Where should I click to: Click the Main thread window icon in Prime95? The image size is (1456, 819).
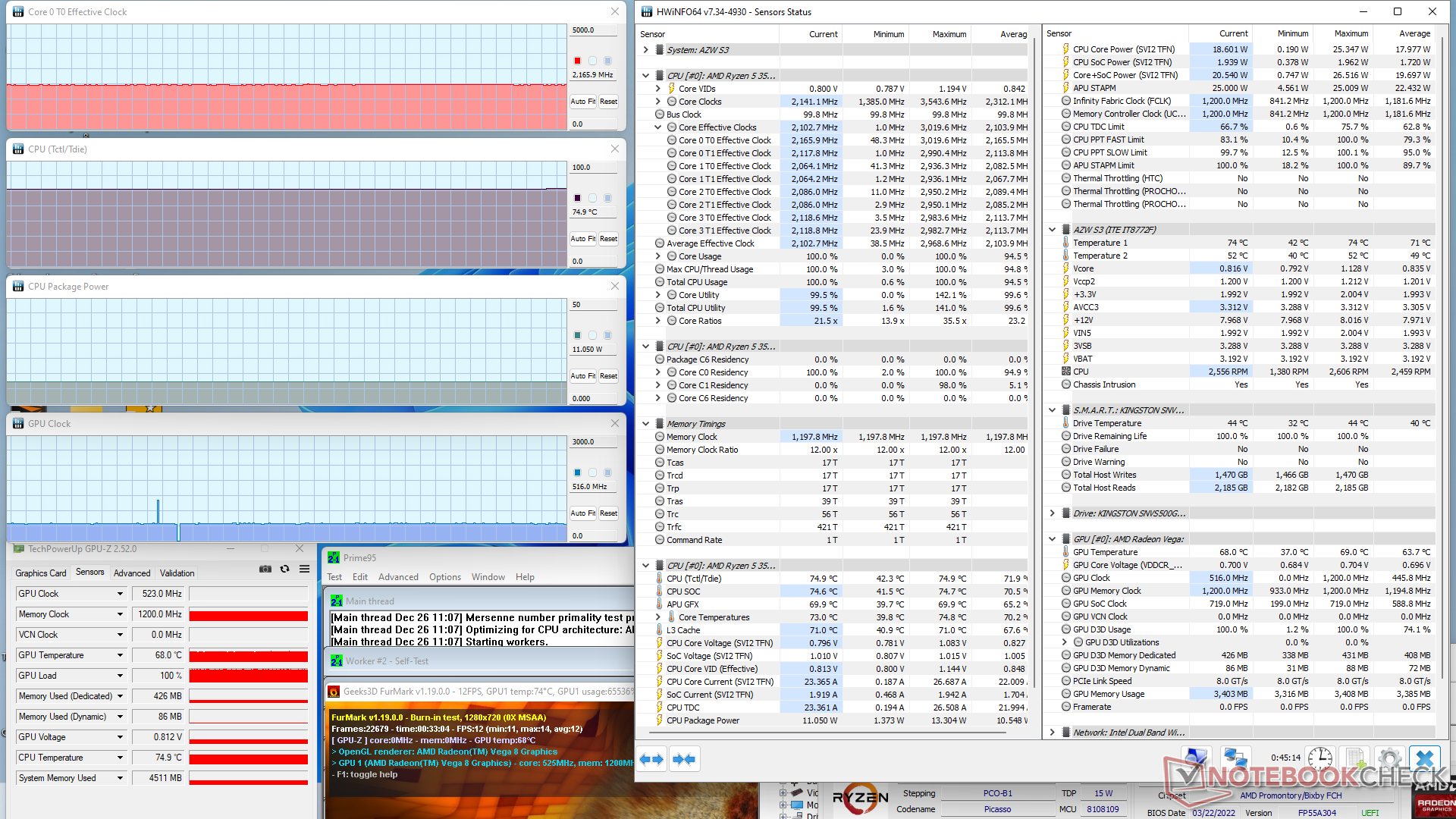pos(337,601)
